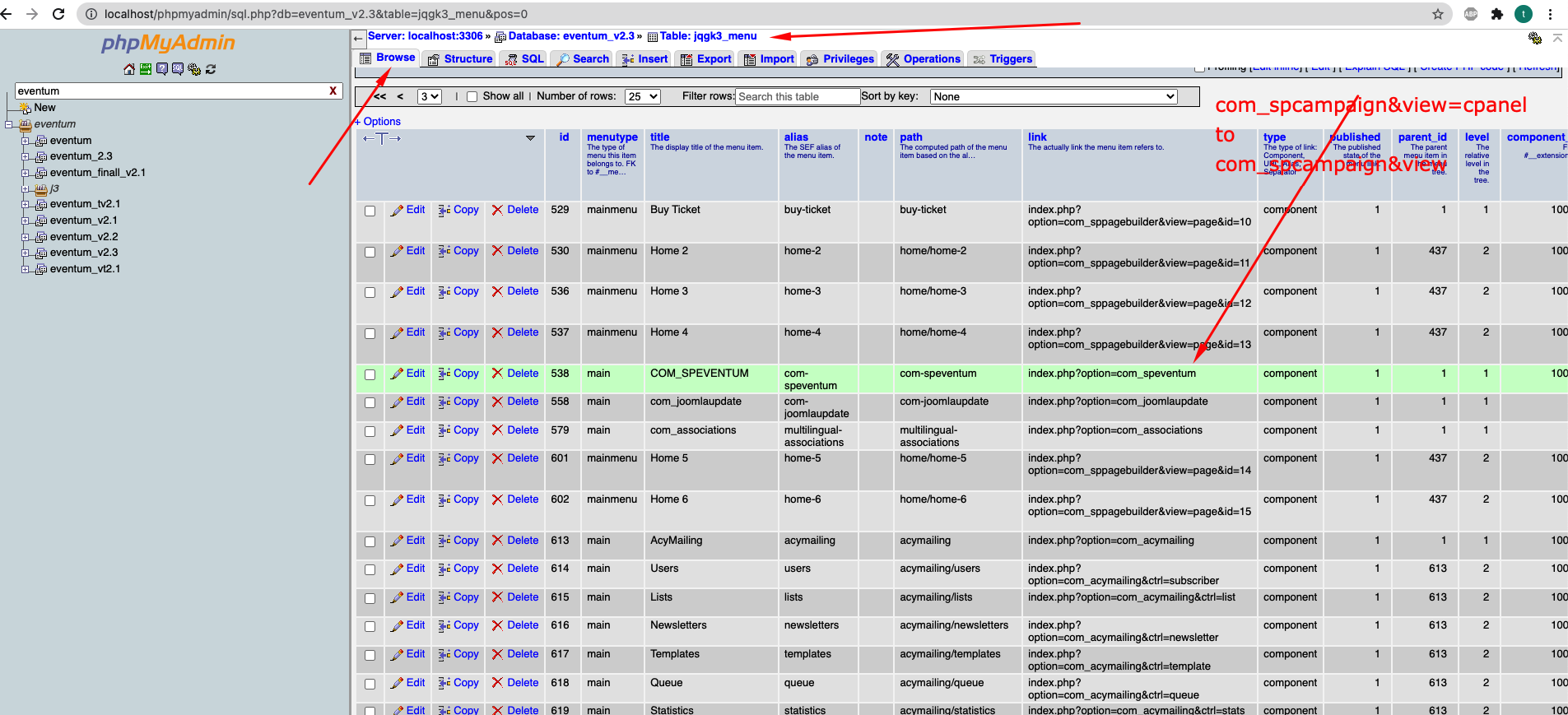Screen dimensions: 1568x715
Task: Tick the checkbox for row 613 AcyMailing
Action: point(370,542)
